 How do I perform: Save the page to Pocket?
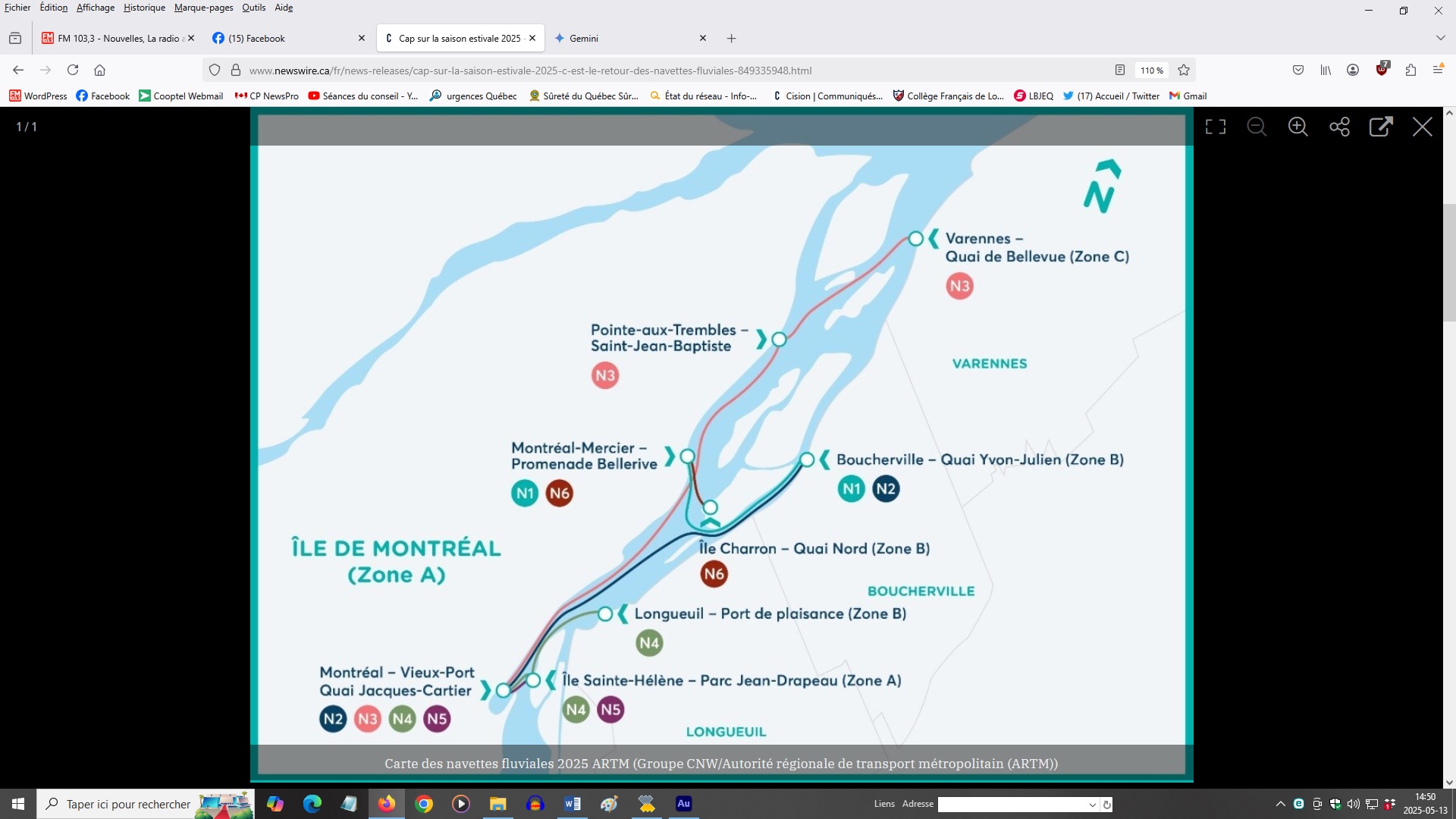point(1298,71)
